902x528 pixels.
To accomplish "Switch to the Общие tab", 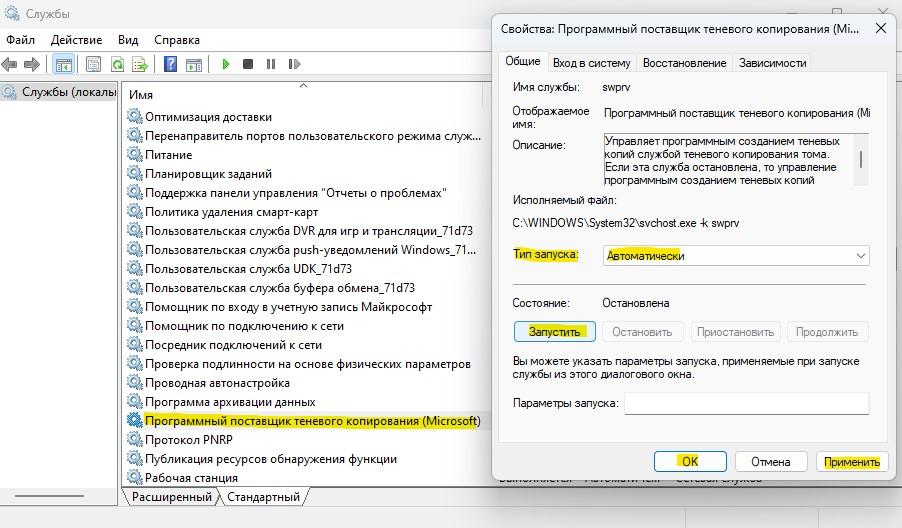I will tap(522, 61).
